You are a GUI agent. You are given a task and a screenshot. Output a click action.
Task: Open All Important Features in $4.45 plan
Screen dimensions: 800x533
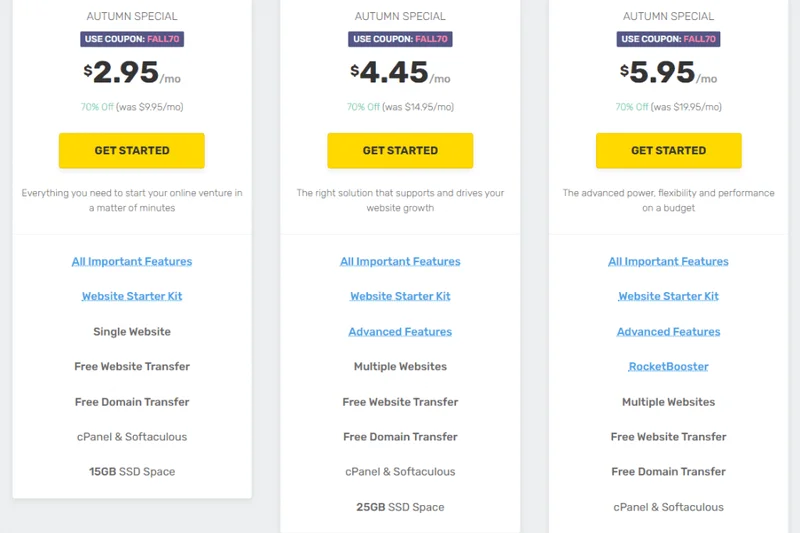[x=400, y=262]
